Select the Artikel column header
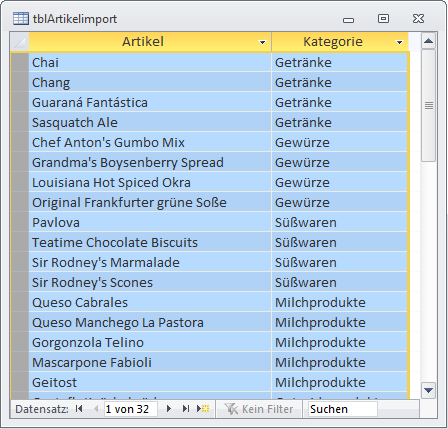Viewport: 448px width, 429px height. tap(150, 42)
